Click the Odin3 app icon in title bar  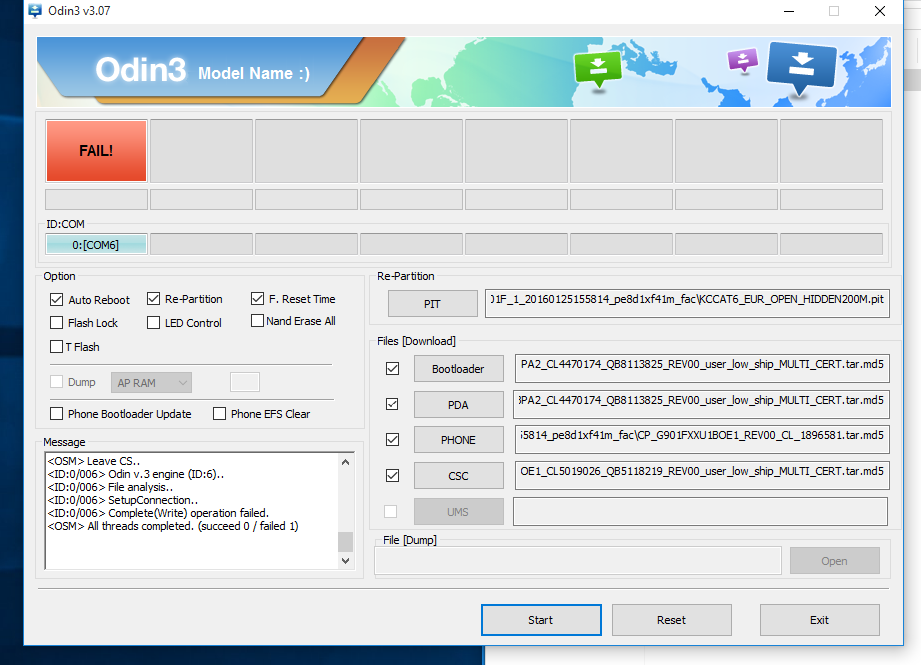35,11
